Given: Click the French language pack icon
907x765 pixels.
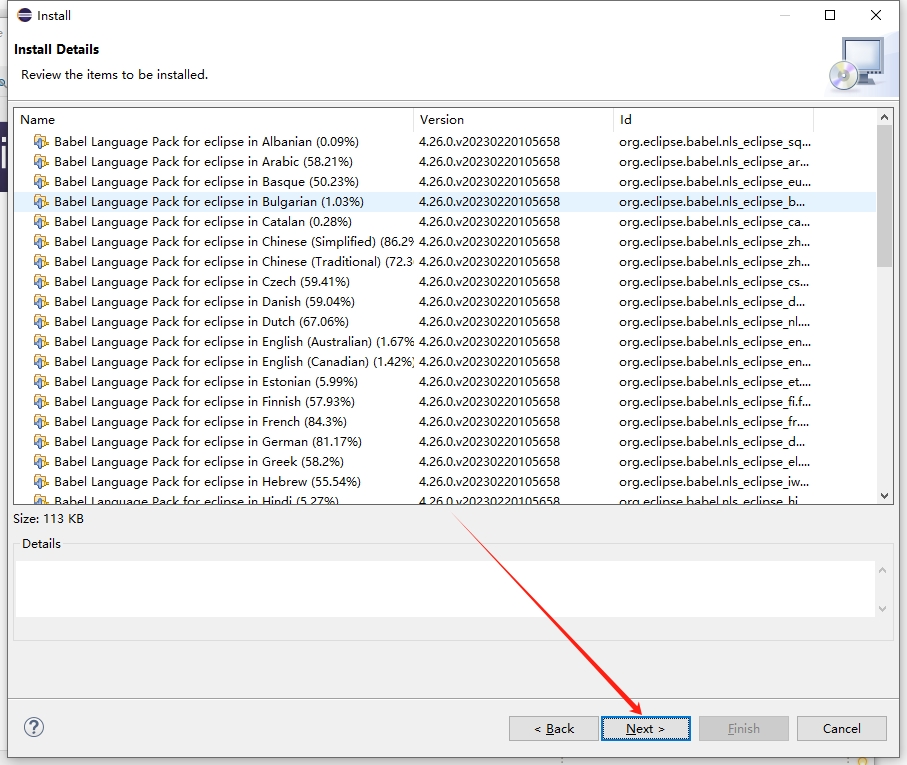Looking at the screenshot, I should [40, 422].
